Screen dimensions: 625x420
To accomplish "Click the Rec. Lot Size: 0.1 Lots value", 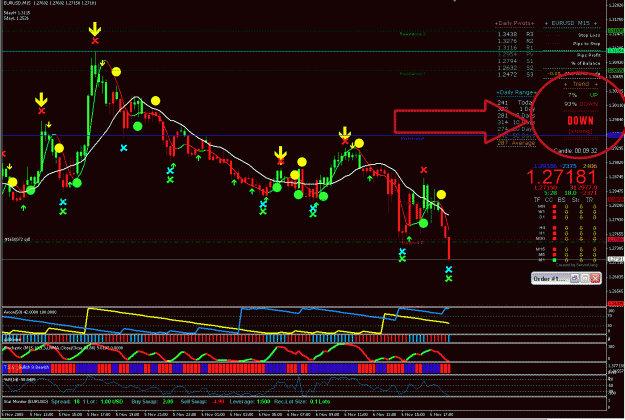I will (x=303, y=402).
